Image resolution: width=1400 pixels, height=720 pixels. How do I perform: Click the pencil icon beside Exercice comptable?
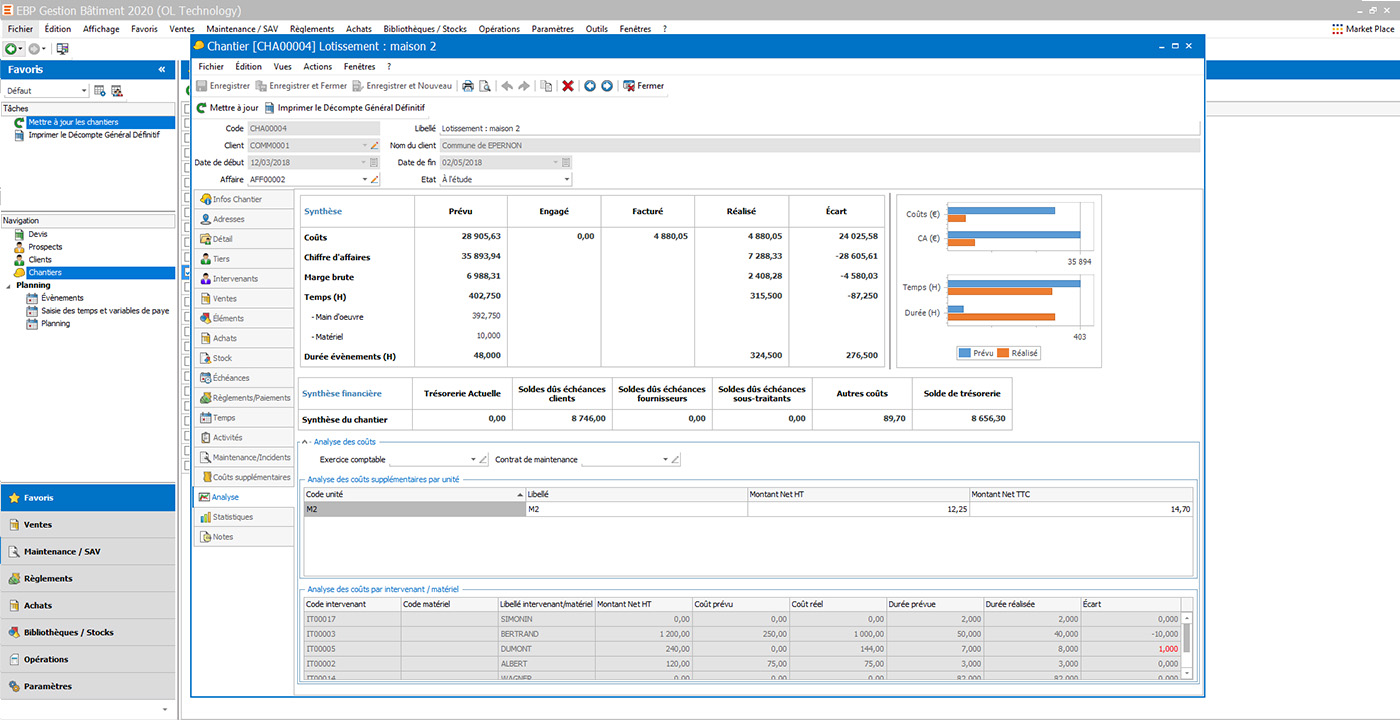pyautogui.click(x=483, y=460)
